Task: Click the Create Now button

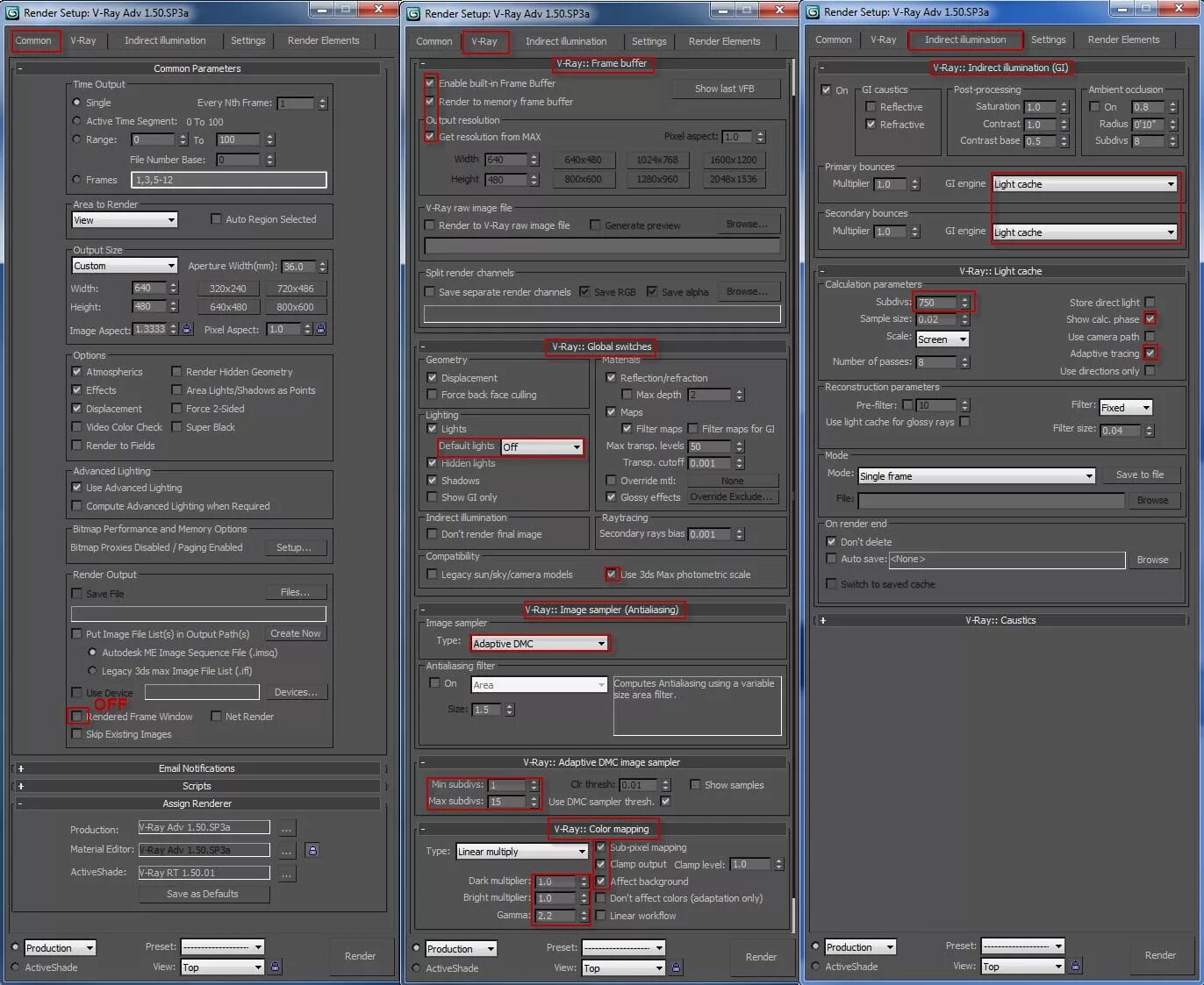Action: (296, 633)
